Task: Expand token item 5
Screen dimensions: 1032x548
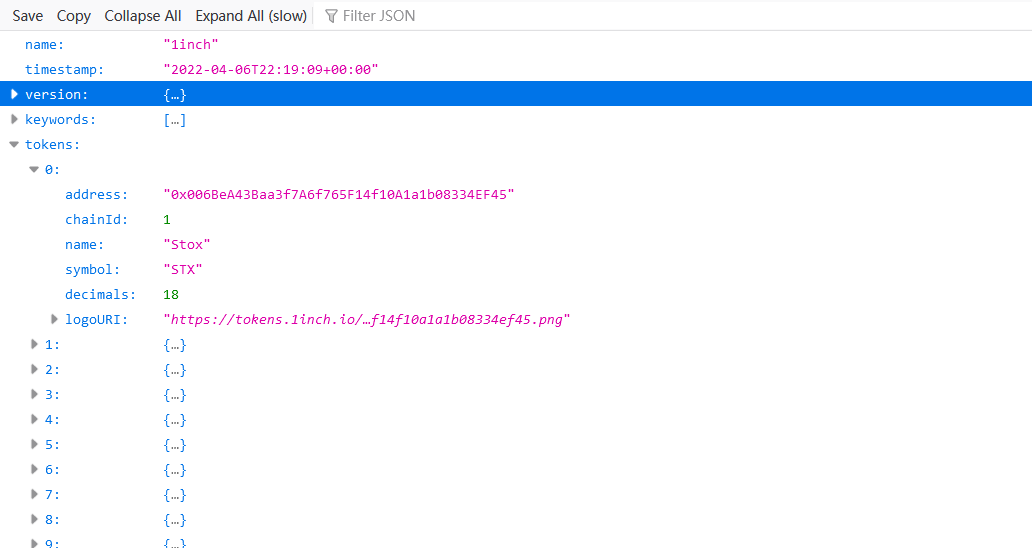Action: [34, 444]
